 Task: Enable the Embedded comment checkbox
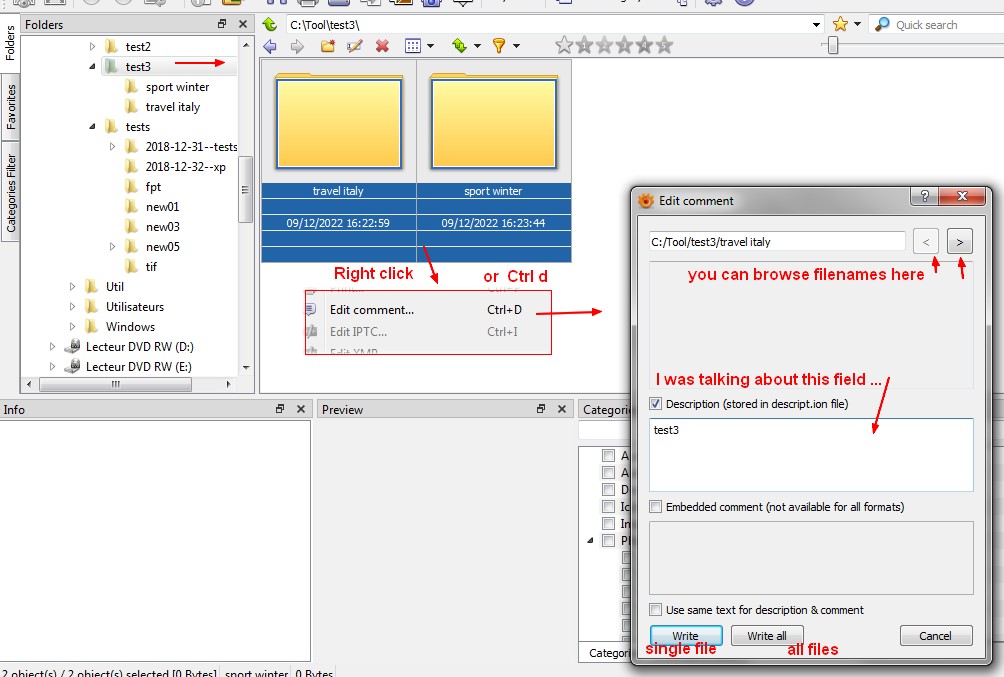tap(656, 507)
